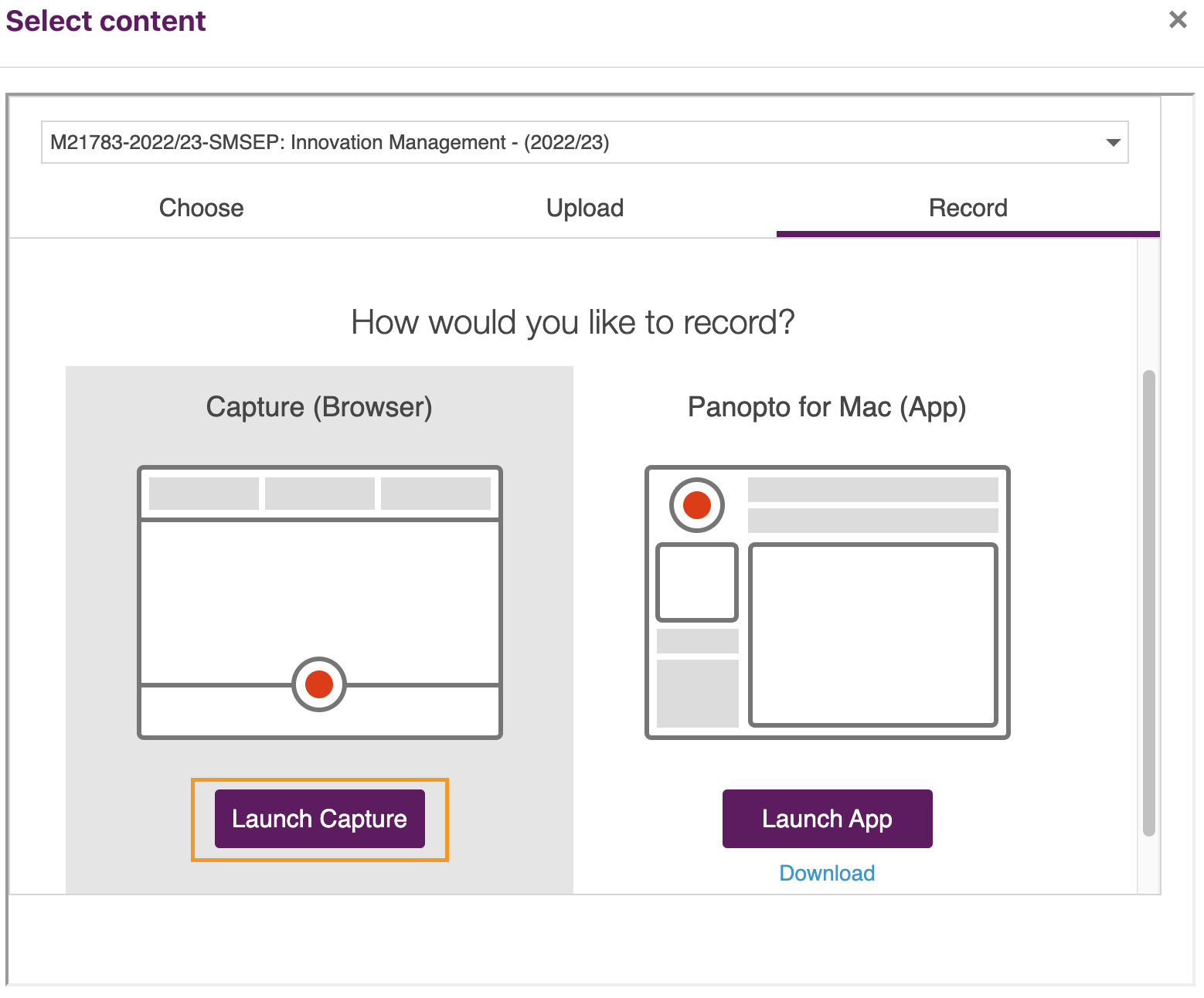Screen dimensions: 1204x998
Task: Open the Download link for Panopto for Mac
Action: [826, 873]
